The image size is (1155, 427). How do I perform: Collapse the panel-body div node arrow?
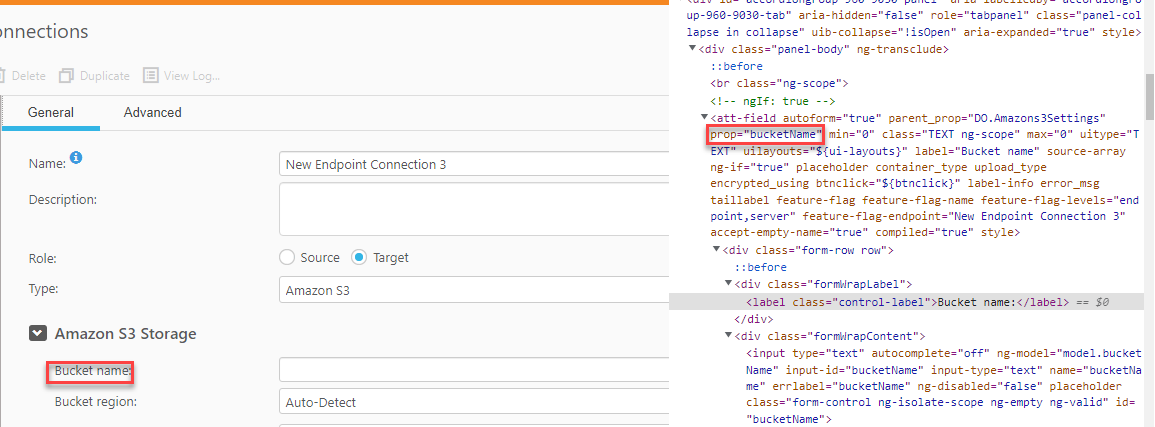pyautogui.click(x=692, y=49)
